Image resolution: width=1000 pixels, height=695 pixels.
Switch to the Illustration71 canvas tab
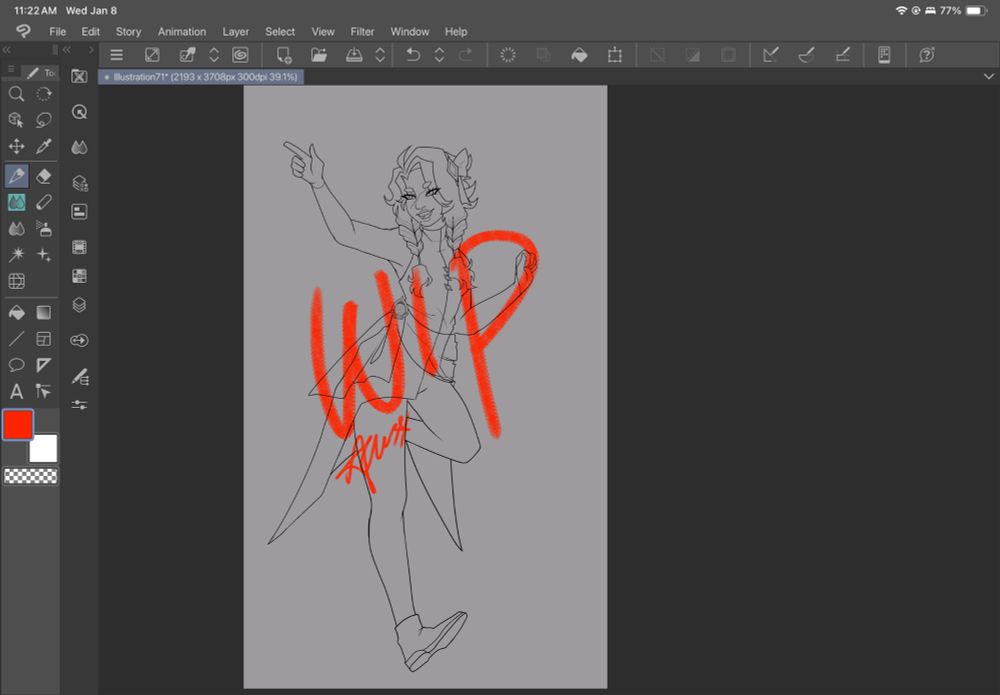[x=201, y=77]
